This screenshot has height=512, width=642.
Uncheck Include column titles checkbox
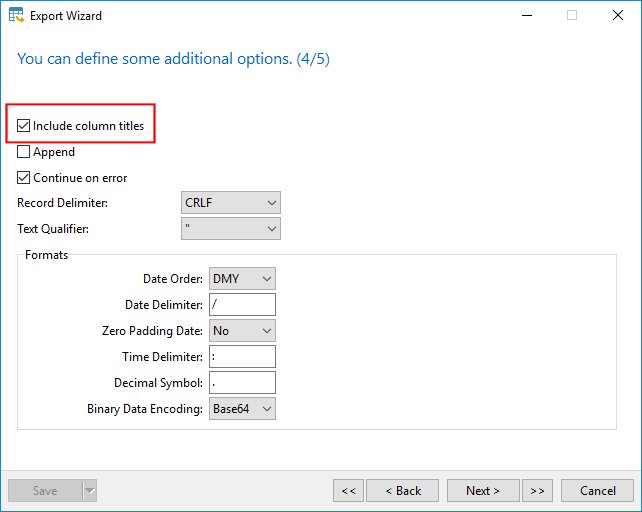(23, 125)
